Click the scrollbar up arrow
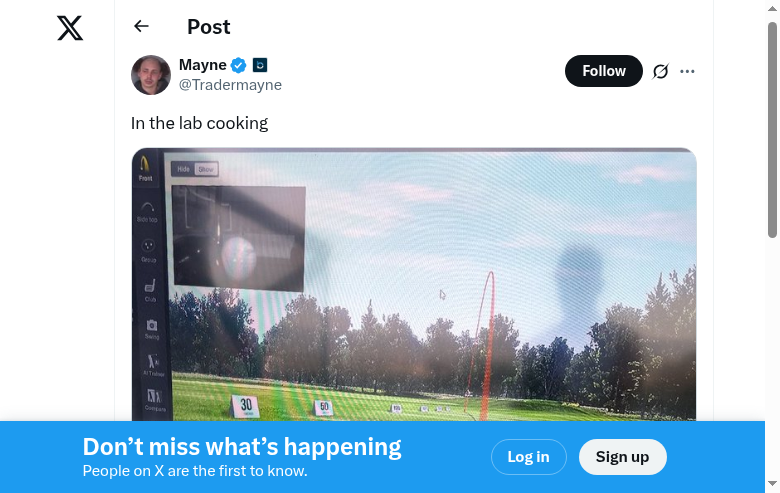The width and height of the screenshot is (780, 493). 772,8
